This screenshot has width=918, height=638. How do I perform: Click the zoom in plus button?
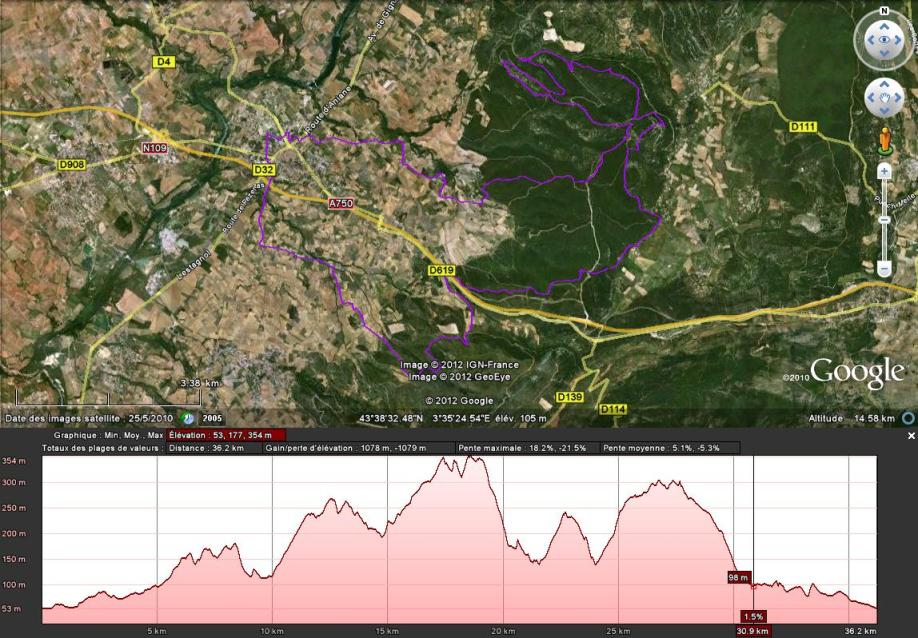[884, 171]
